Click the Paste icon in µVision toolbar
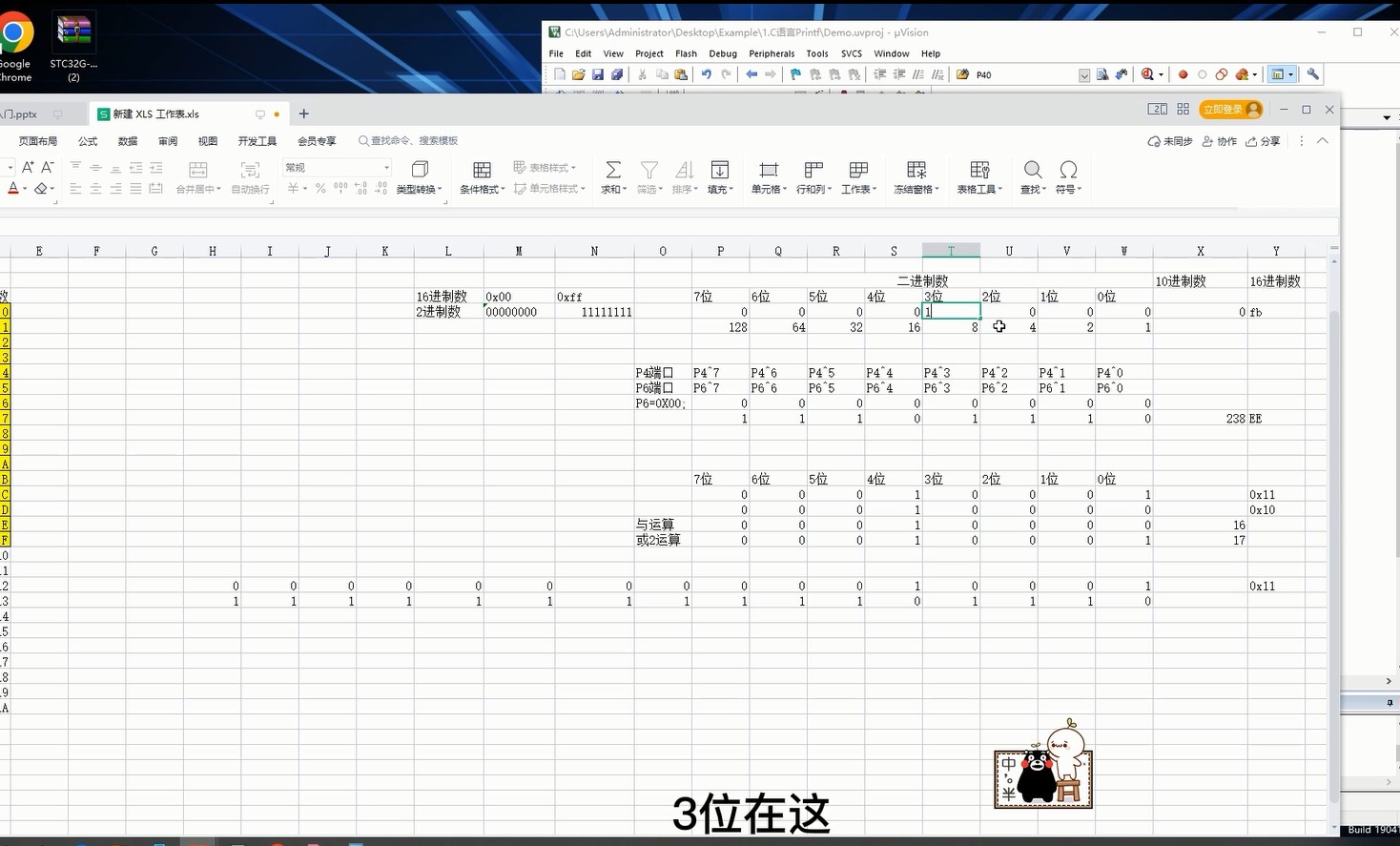1400x846 pixels. click(x=681, y=74)
